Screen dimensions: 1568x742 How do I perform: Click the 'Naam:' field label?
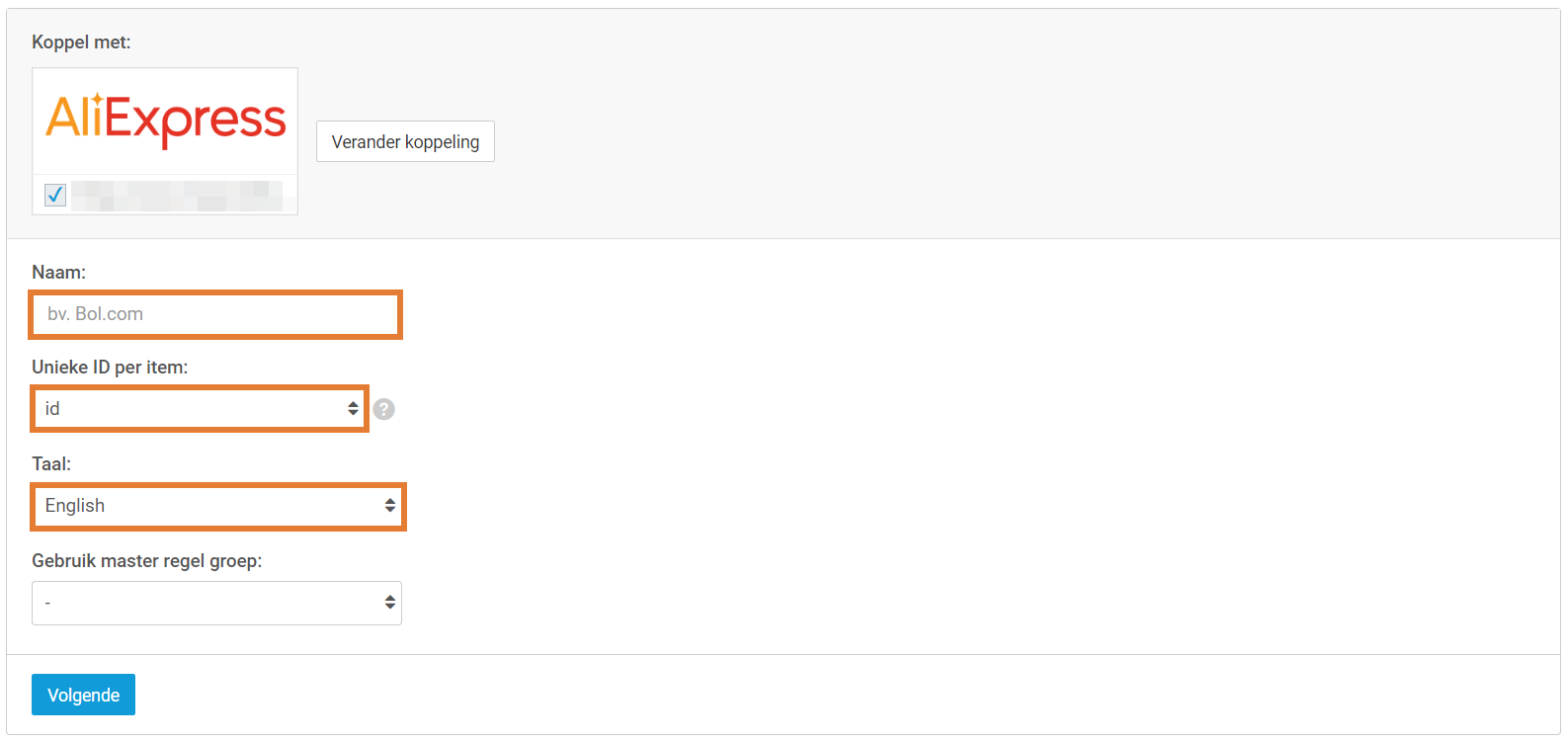pos(59,273)
